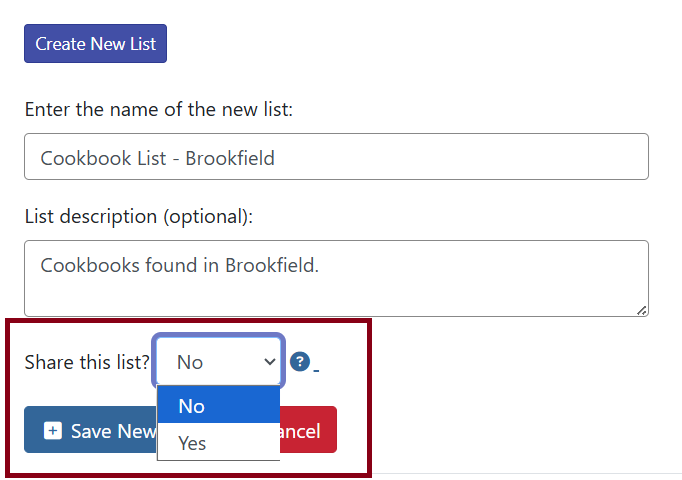Click the "List description (optional)" label

[x=138, y=216]
